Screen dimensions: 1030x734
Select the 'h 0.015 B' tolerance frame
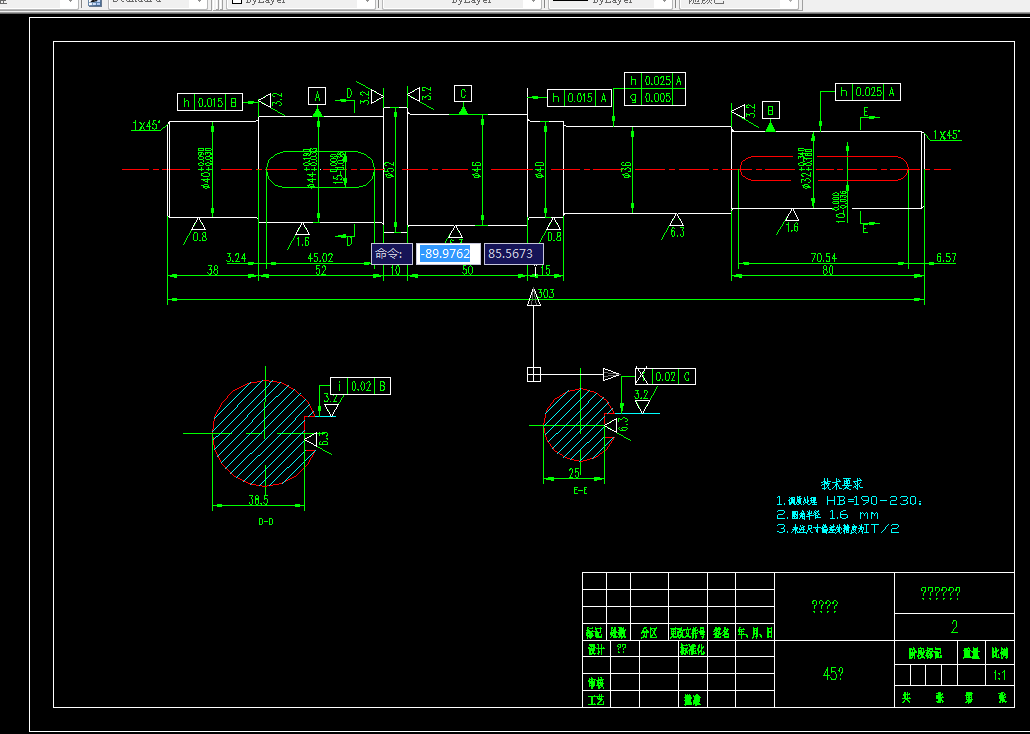pyautogui.click(x=210, y=102)
